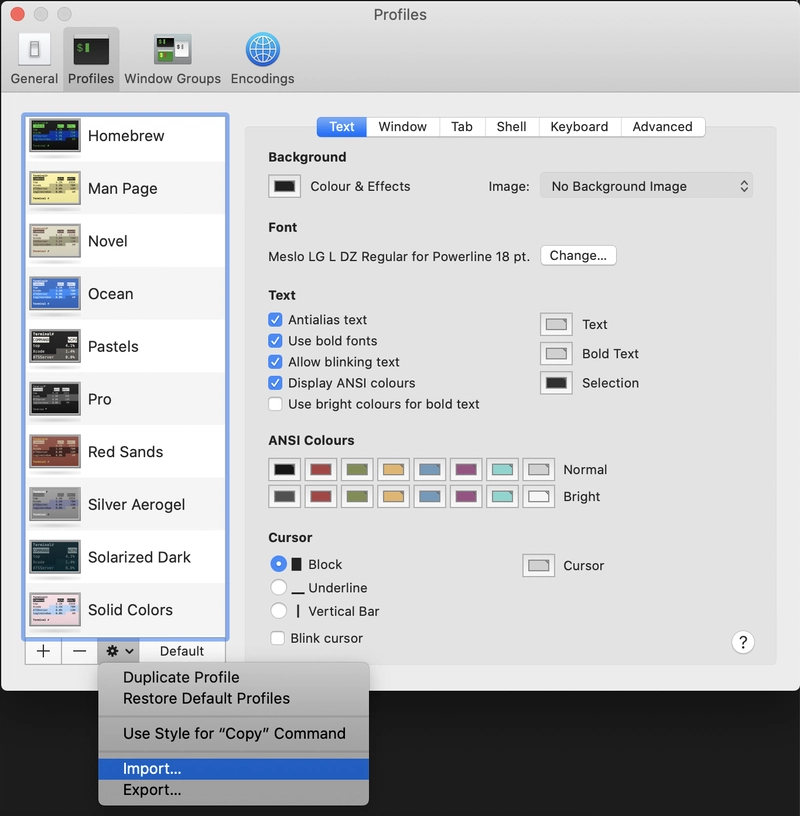
Task: Open the Colour & Effects background swatch
Action: pyautogui.click(x=285, y=186)
